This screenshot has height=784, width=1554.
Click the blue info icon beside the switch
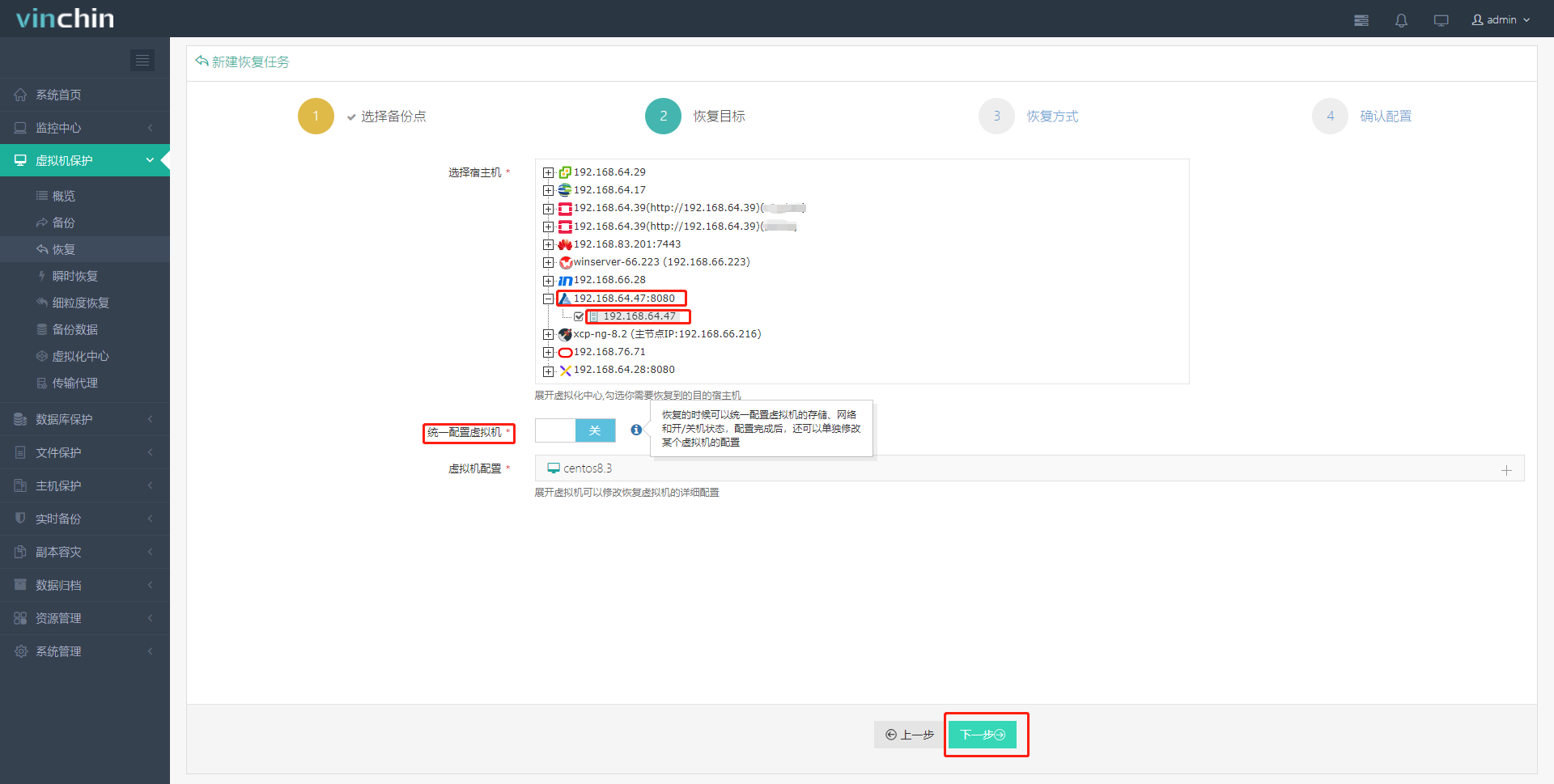click(636, 430)
